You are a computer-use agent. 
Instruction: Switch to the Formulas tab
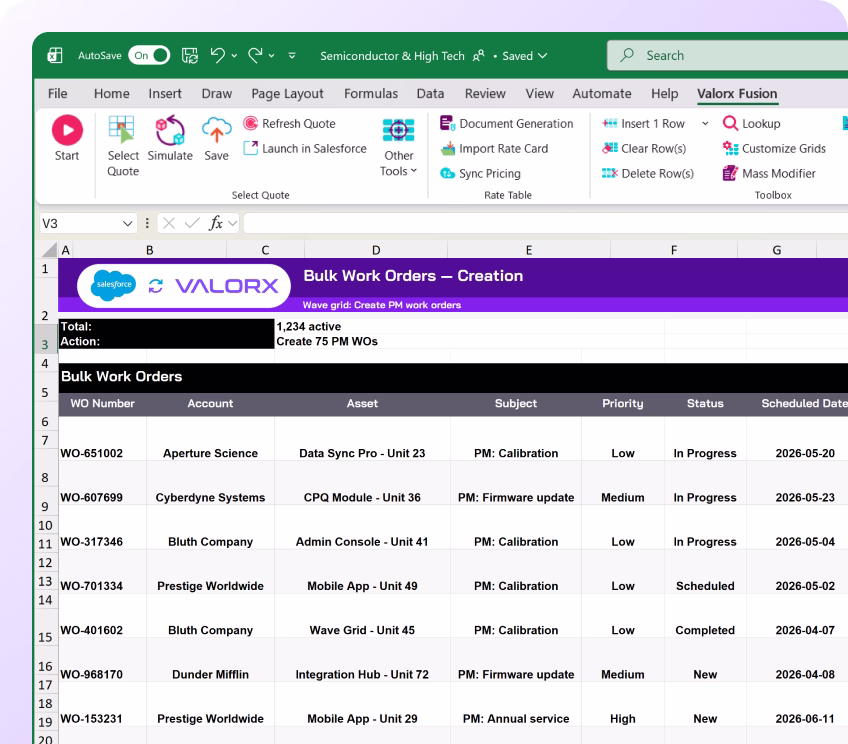pos(371,94)
